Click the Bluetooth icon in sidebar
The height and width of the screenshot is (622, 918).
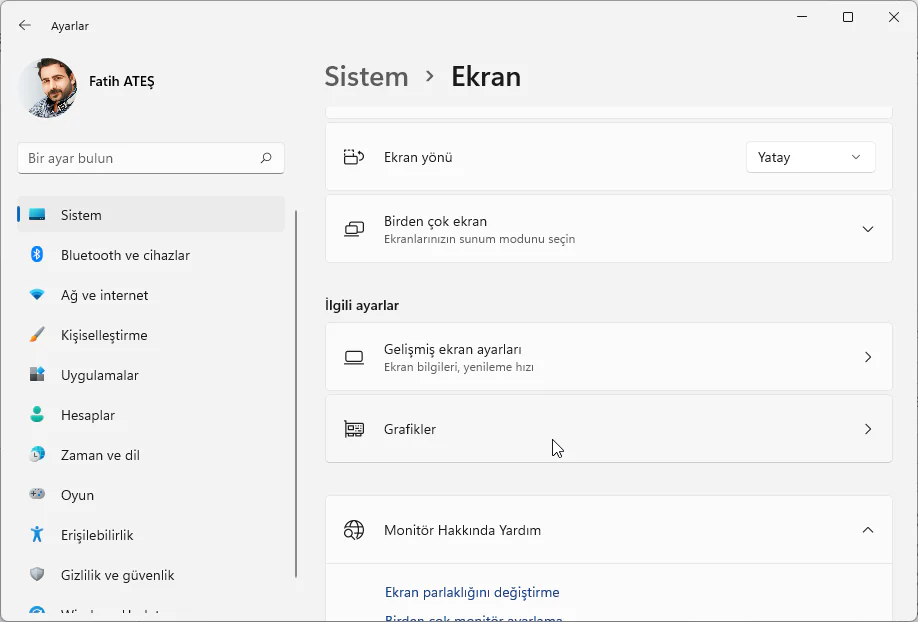tap(37, 254)
